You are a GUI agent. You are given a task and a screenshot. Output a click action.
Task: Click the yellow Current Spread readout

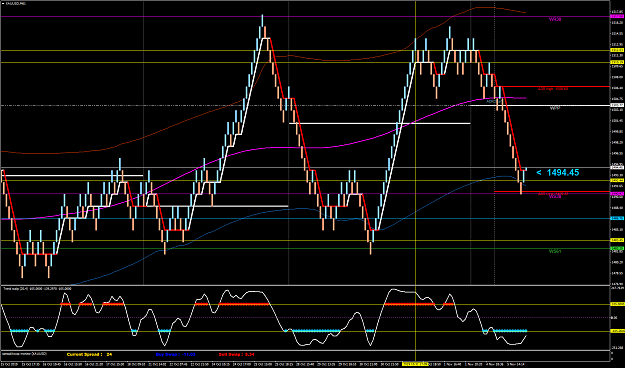[89, 354]
